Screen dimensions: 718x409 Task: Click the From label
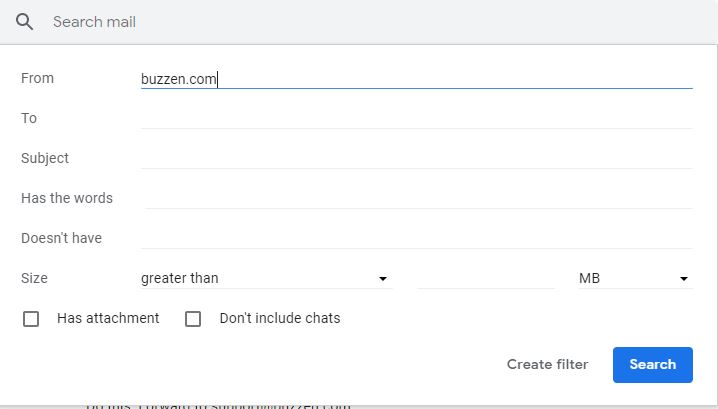coord(37,78)
